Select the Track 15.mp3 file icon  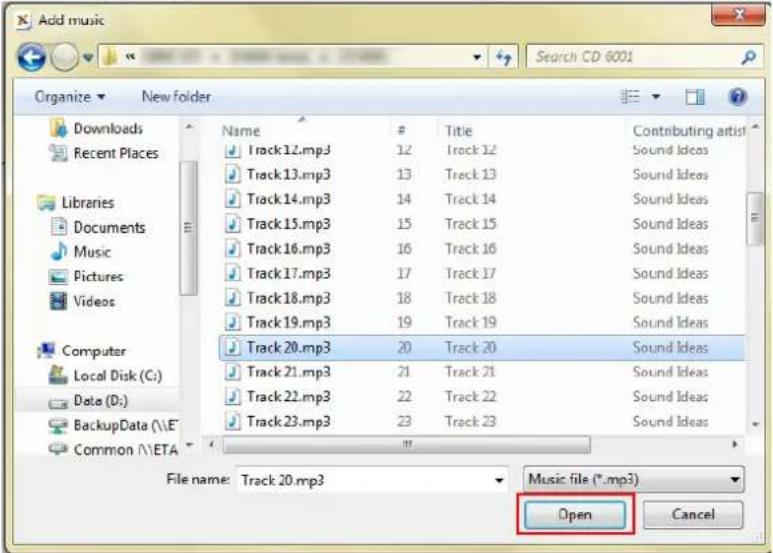tap(233, 224)
